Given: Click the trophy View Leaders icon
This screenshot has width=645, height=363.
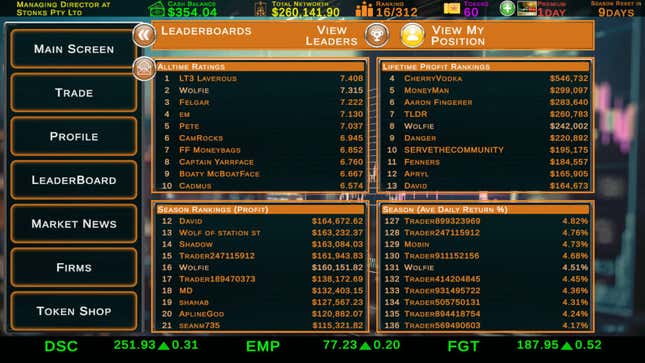Looking at the screenshot, I should point(376,35).
